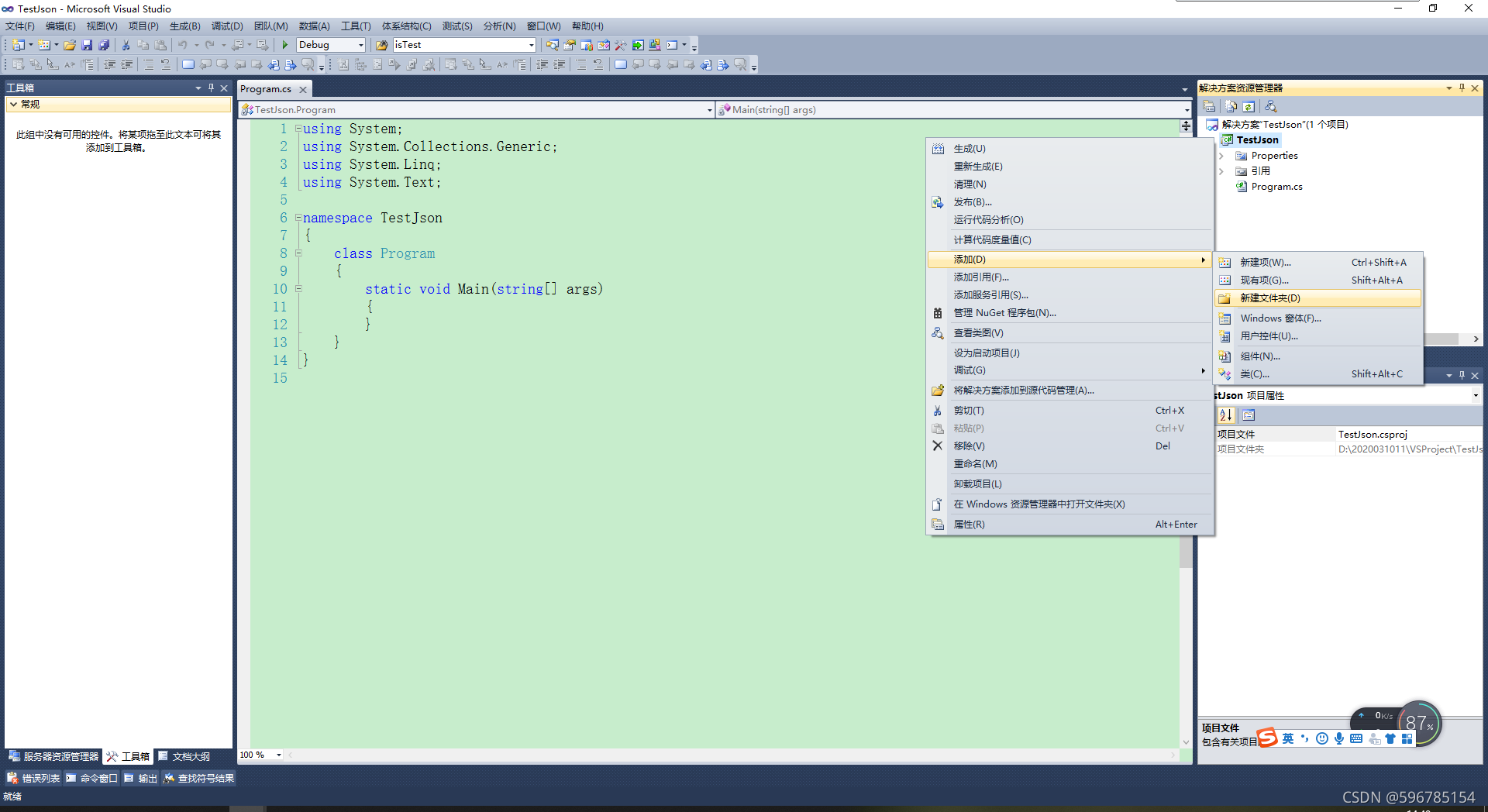Collapse the 常规 group in the Toolbox
The image size is (1488, 812).
click(14, 104)
